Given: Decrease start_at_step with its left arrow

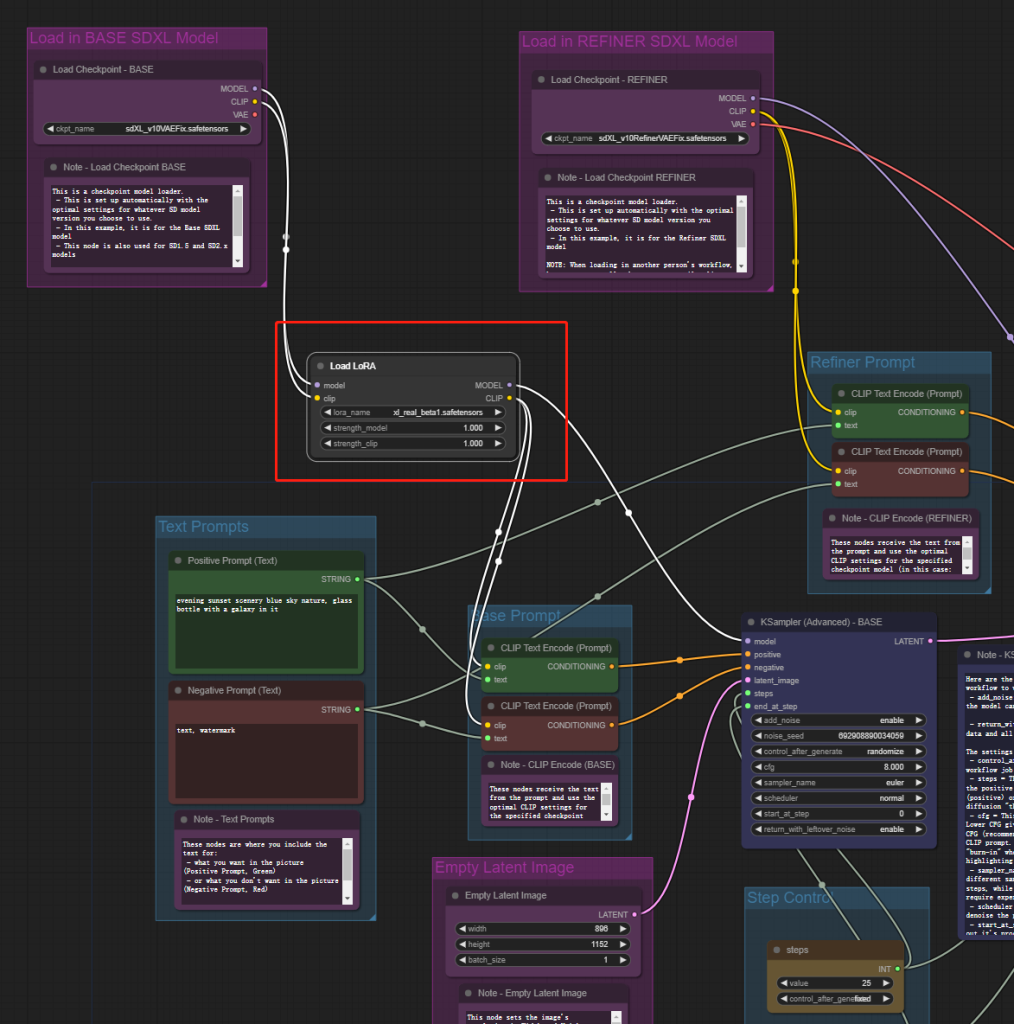Looking at the screenshot, I should [x=758, y=814].
